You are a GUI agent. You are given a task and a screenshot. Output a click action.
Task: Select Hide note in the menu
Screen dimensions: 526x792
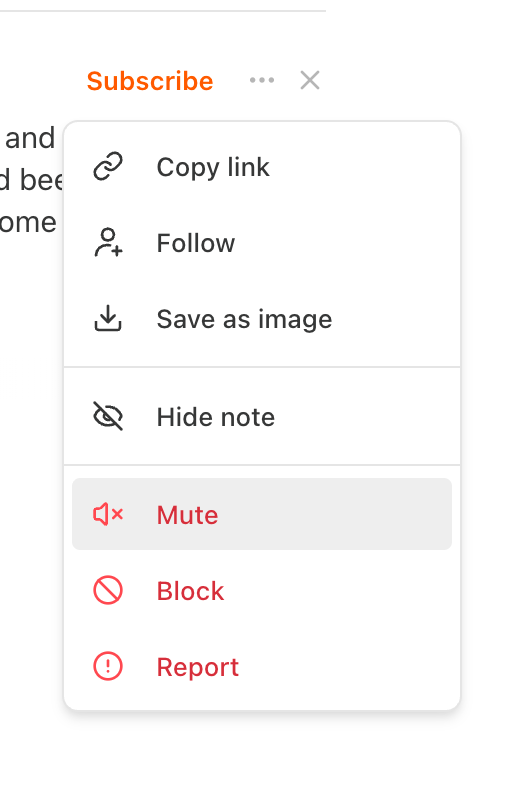click(x=216, y=417)
